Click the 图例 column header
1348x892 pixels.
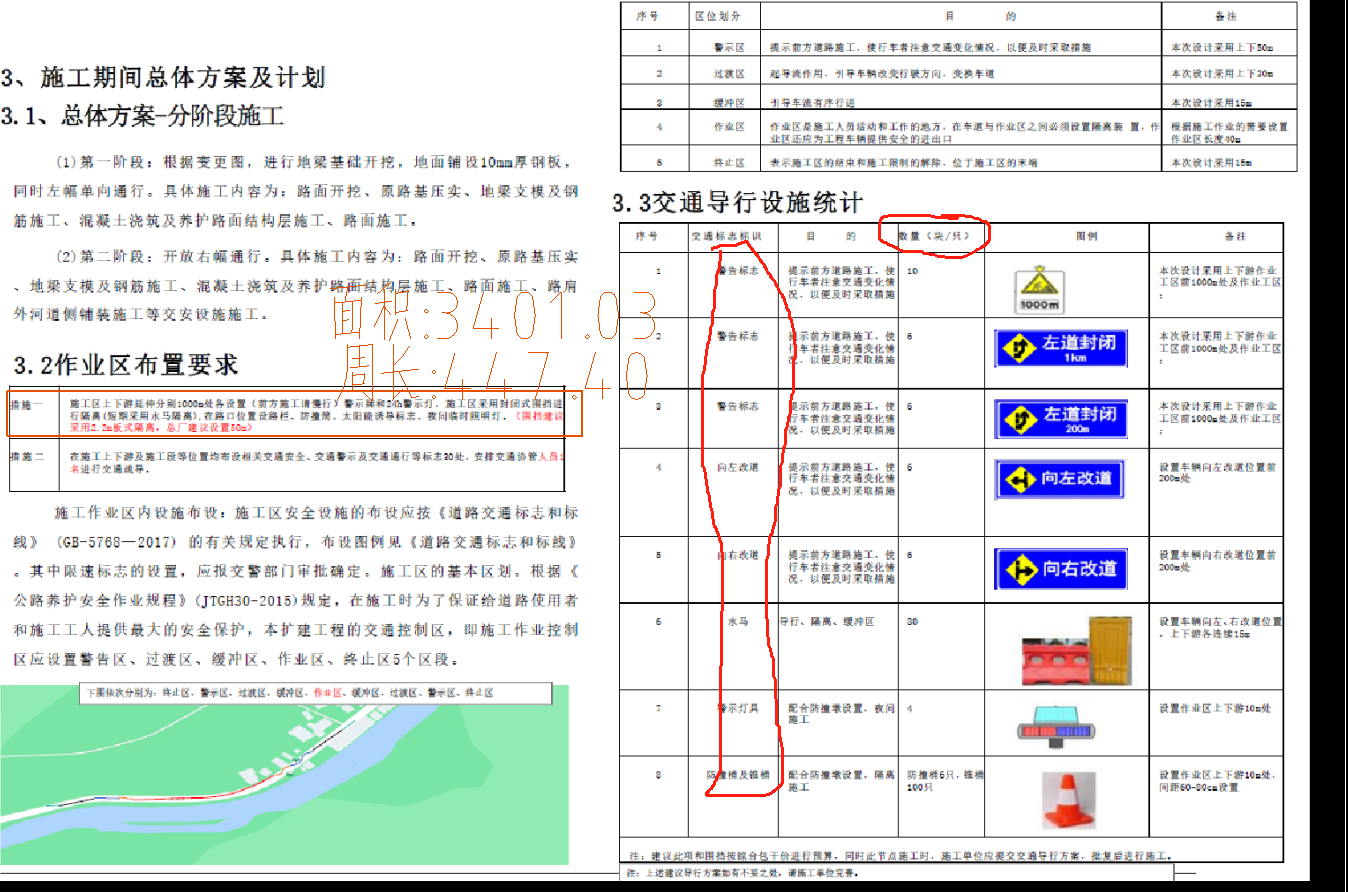tap(1087, 237)
